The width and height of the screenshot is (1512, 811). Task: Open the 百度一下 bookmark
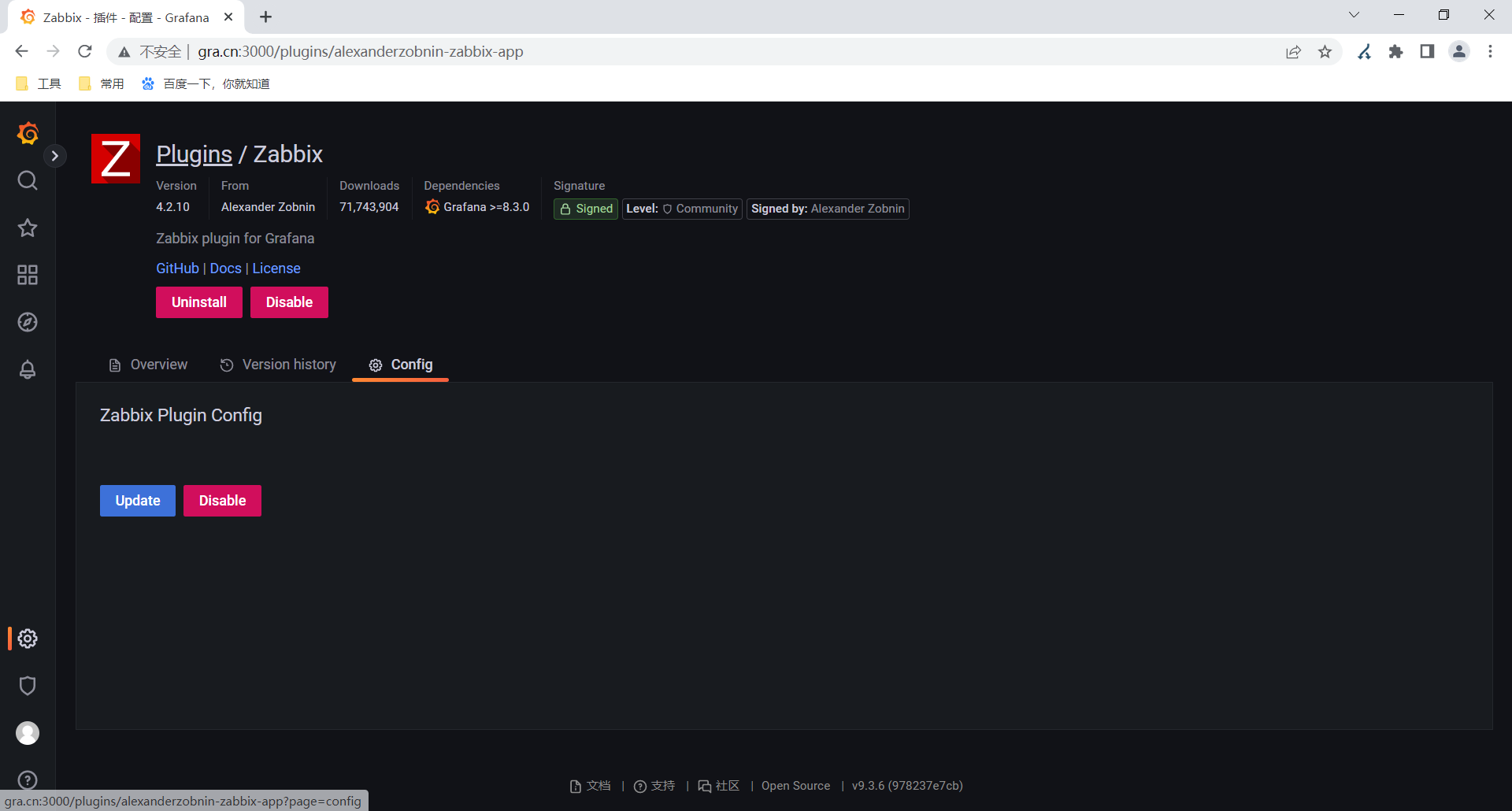(206, 83)
